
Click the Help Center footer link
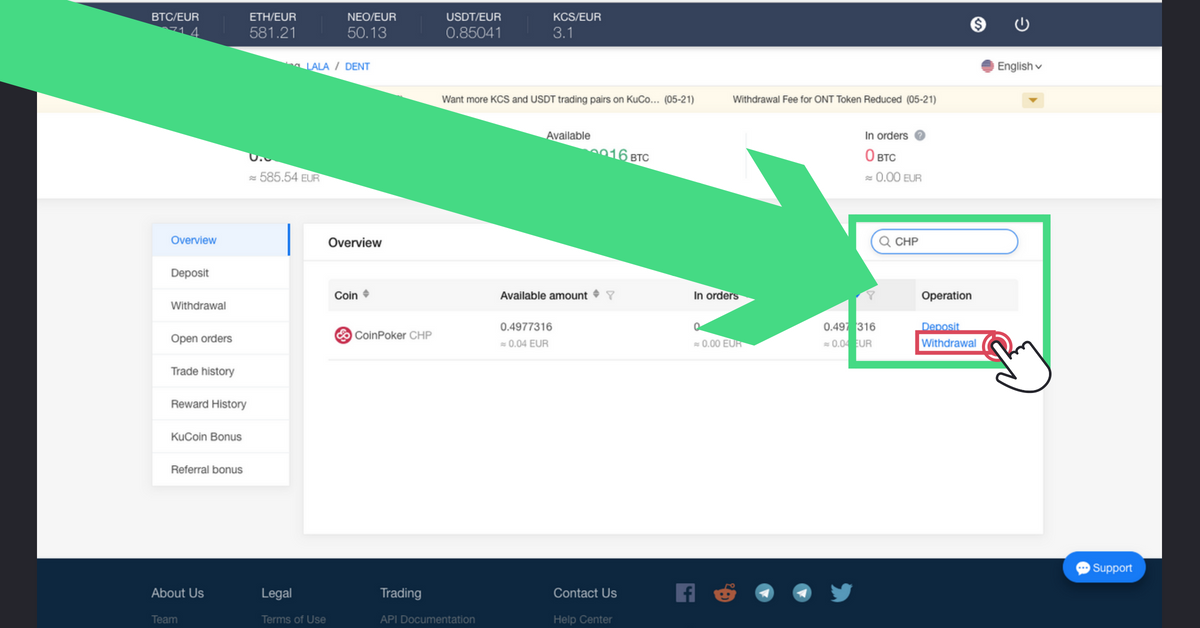583,620
